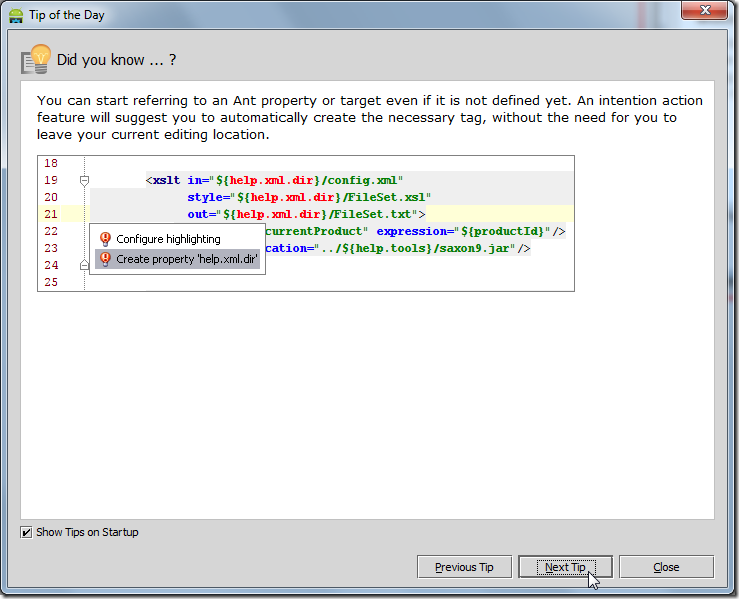Go back with Previous Tip button
This screenshot has height=599, width=739.
(x=464, y=567)
